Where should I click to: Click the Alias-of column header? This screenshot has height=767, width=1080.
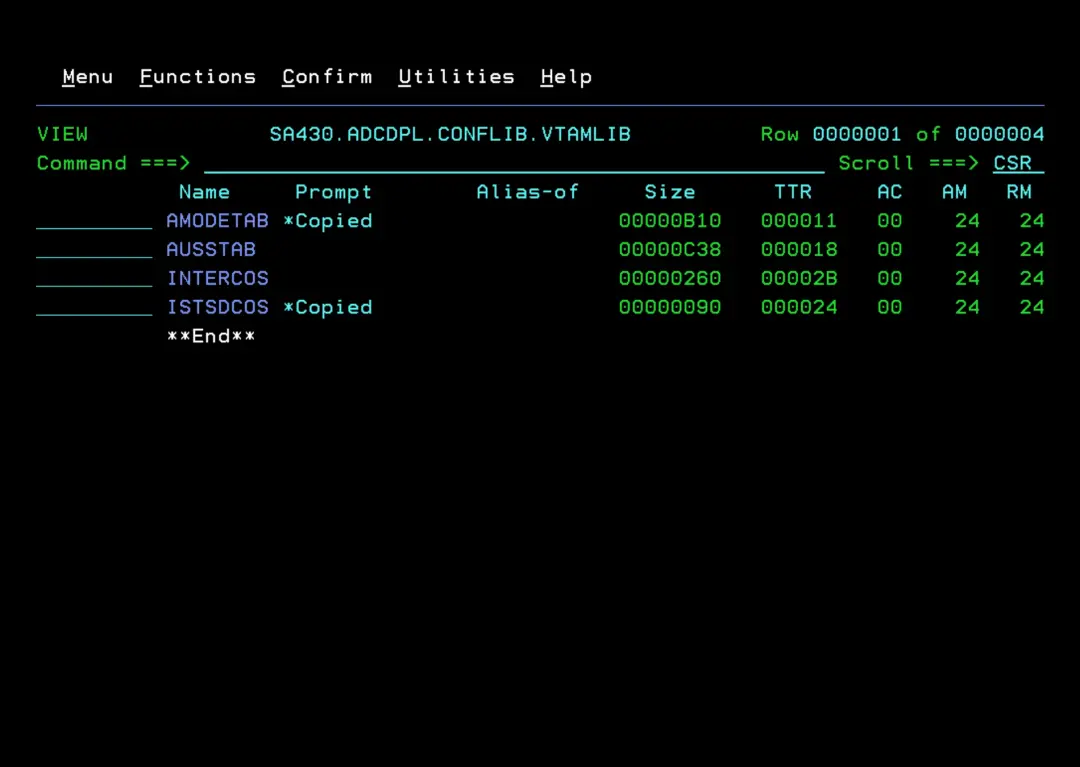pyautogui.click(x=528, y=192)
